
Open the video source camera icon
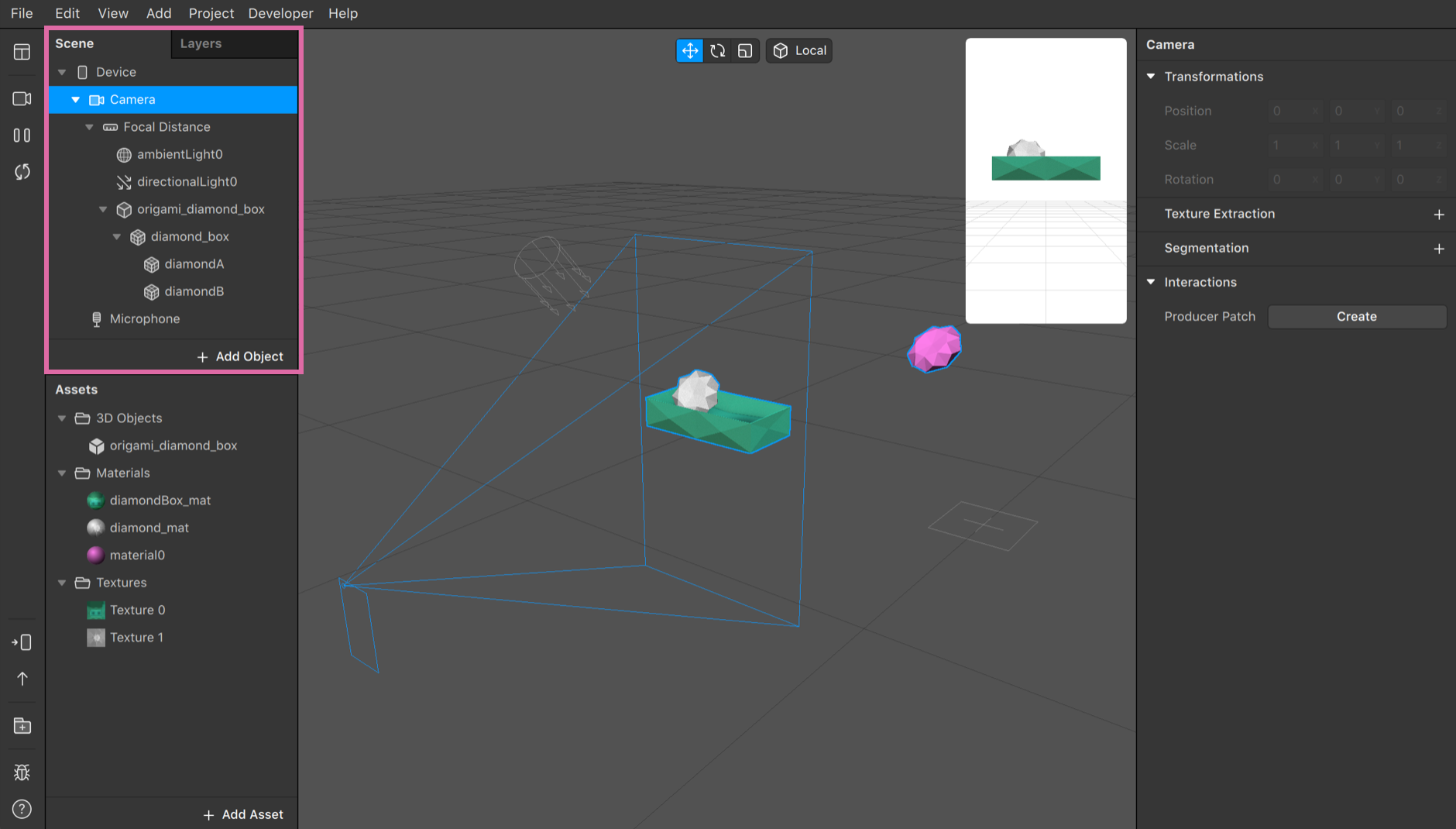point(22,99)
